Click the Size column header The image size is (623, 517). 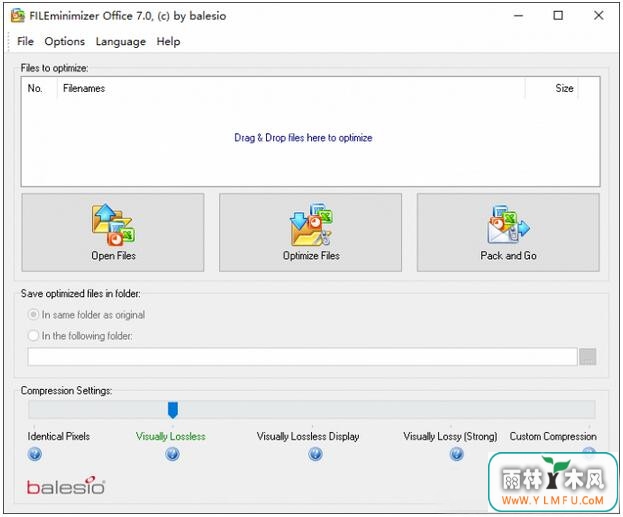click(x=552, y=88)
